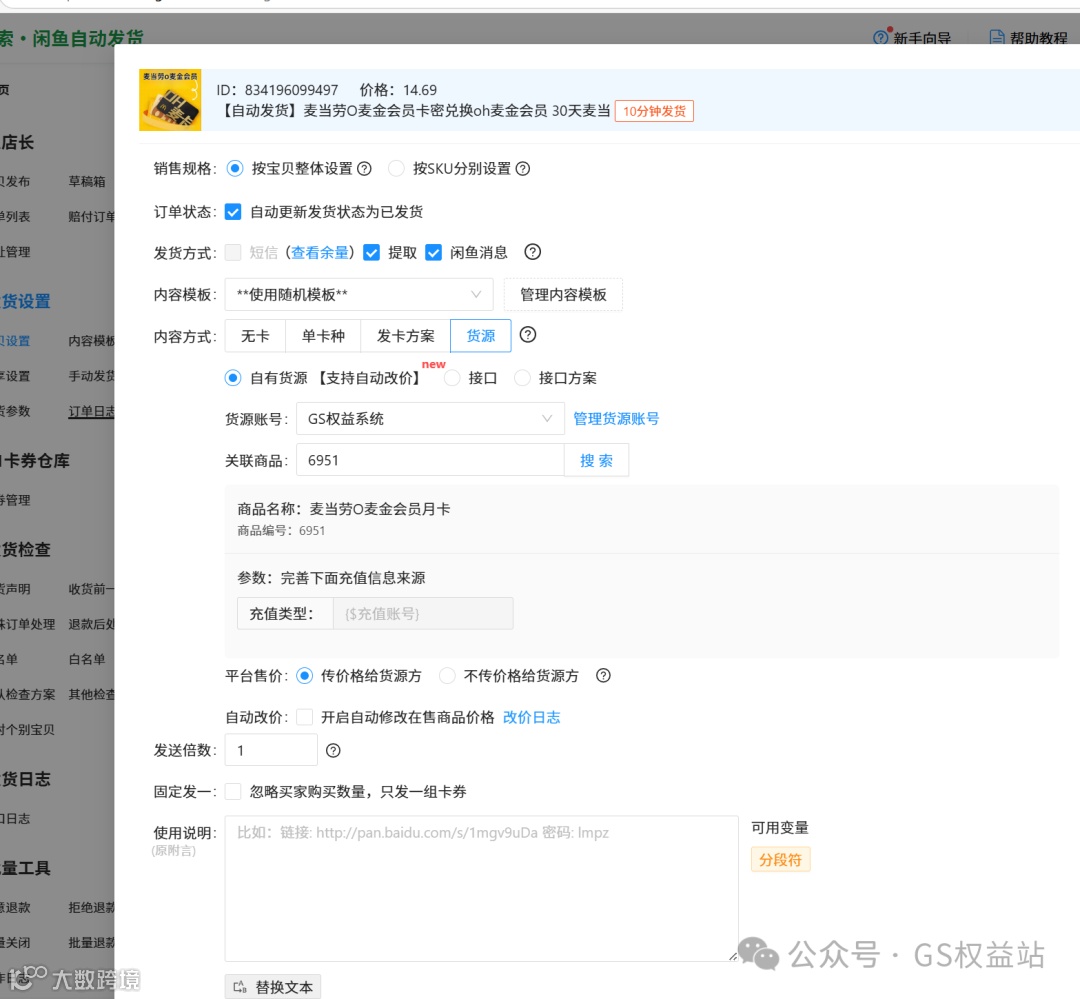Image resolution: width=1080 pixels, height=999 pixels.
Task: Click help icon after 不传价格给货源方
Action: point(603,676)
